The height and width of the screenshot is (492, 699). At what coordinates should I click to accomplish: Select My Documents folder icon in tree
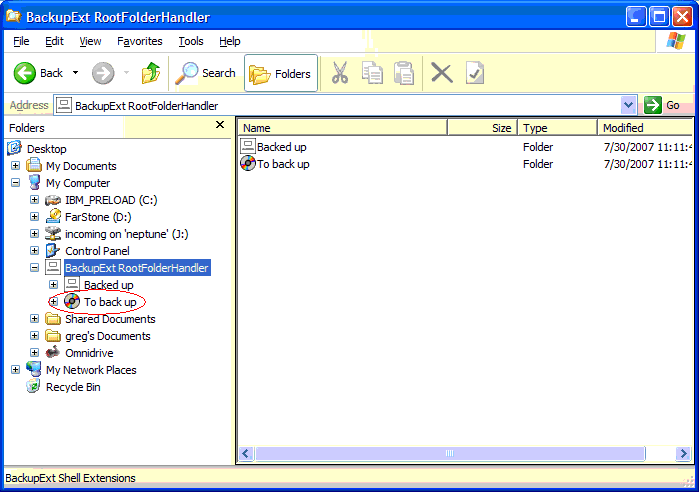pos(34,165)
